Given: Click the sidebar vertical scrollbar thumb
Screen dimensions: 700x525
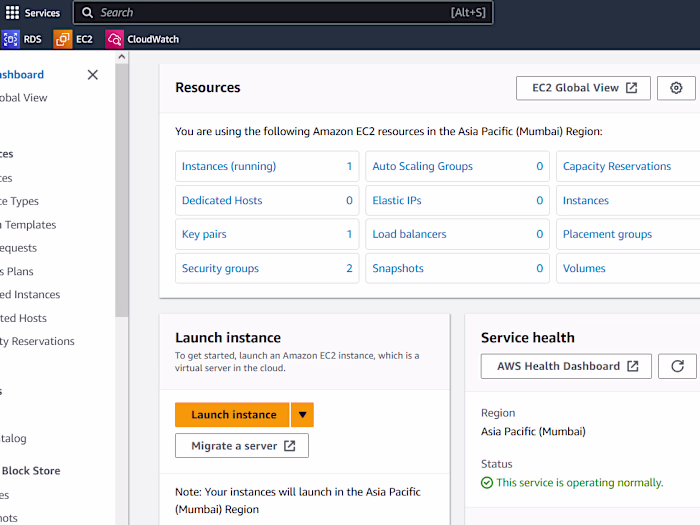Looking at the screenshot, I should [121, 190].
